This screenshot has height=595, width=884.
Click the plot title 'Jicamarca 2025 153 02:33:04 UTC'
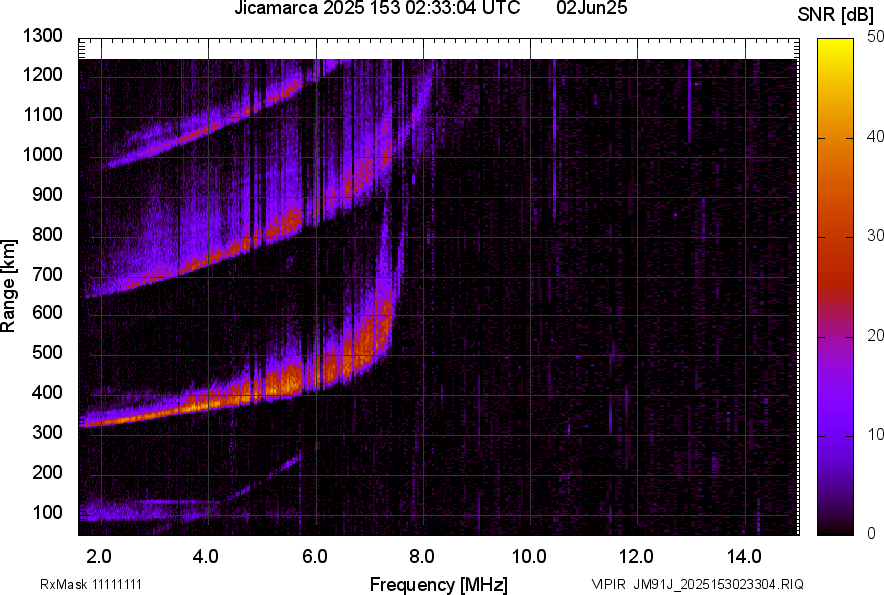click(x=377, y=8)
